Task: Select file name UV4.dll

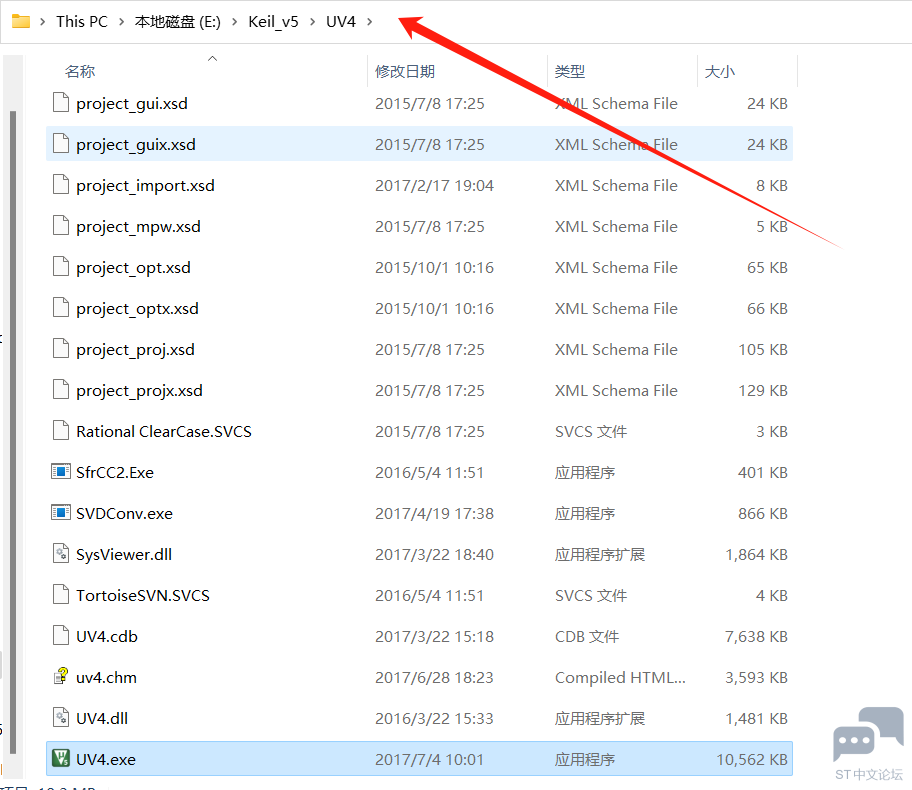Action: [x=102, y=718]
